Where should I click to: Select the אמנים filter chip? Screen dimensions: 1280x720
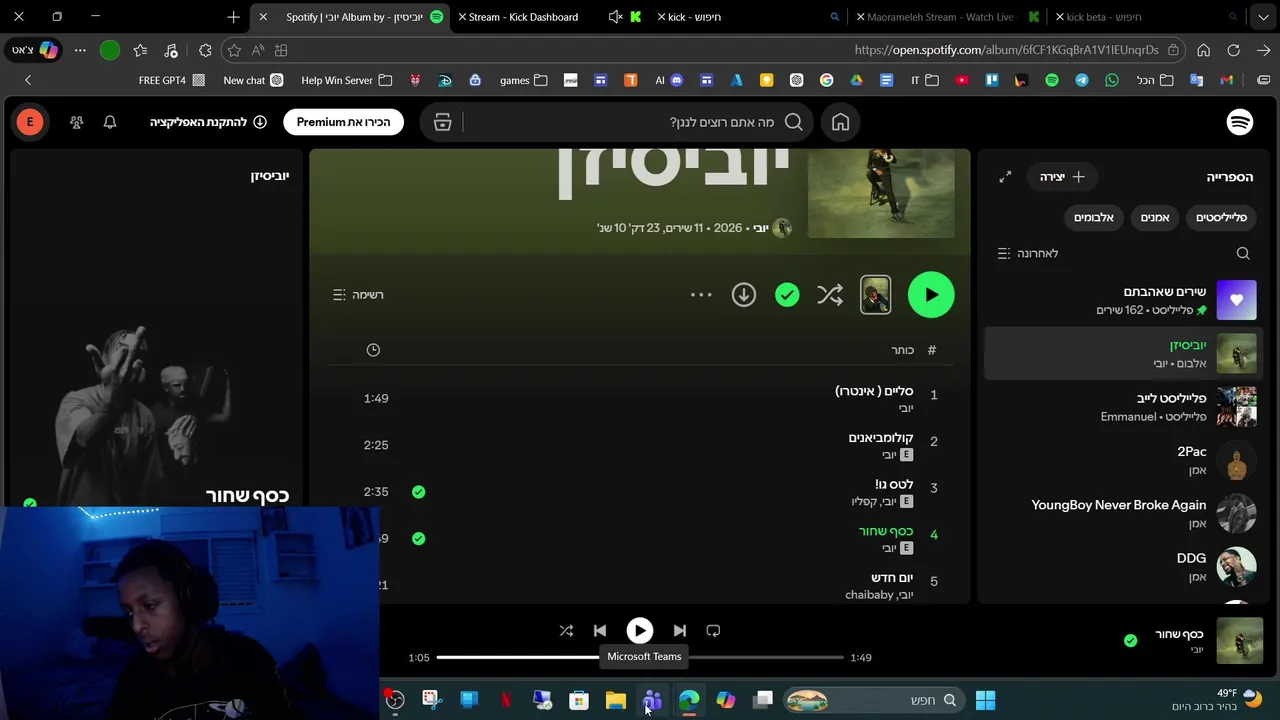(x=1155, y=217)
